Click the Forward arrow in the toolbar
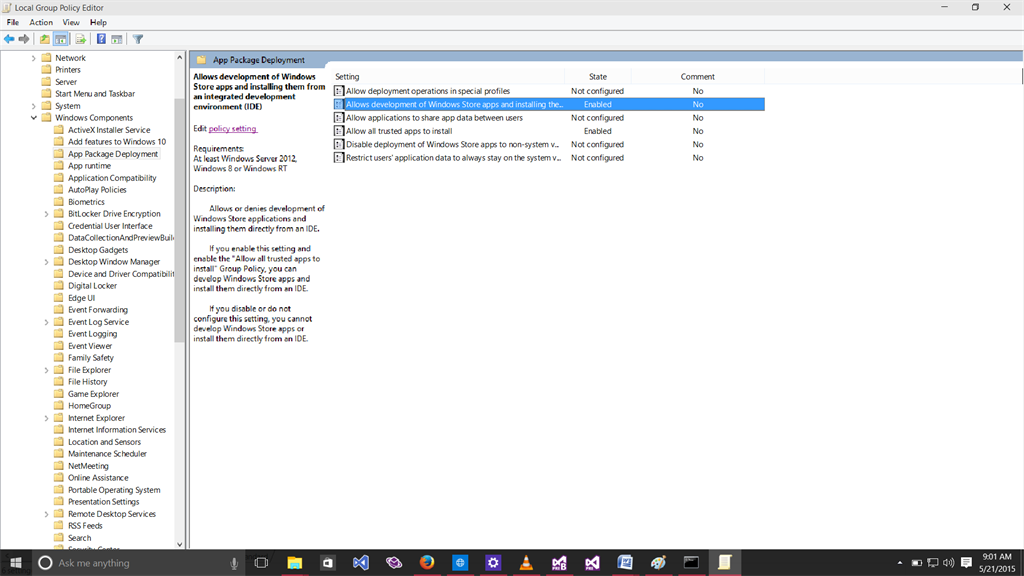Viewport: 1024px width, 576px height. click(24, 39)
